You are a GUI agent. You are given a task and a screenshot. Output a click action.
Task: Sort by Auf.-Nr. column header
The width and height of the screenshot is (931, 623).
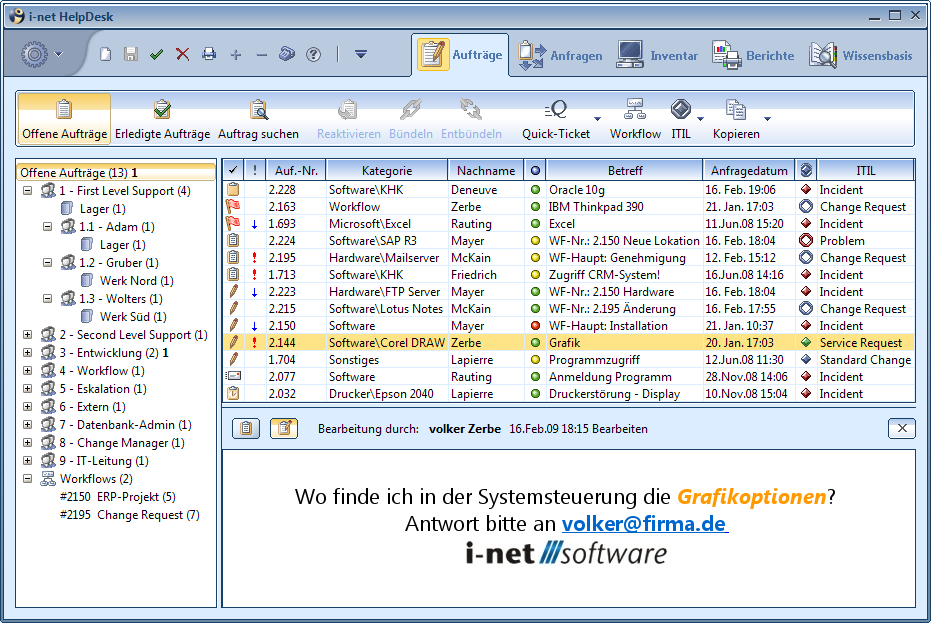[296, 170]
